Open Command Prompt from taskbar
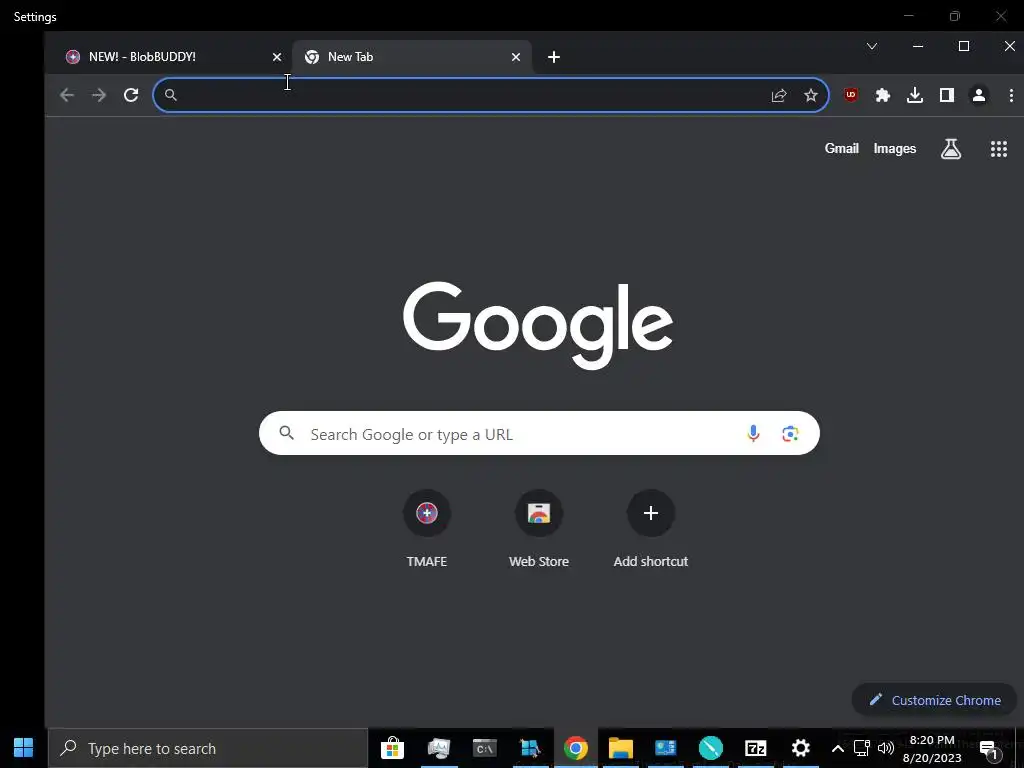 [485, 748]
